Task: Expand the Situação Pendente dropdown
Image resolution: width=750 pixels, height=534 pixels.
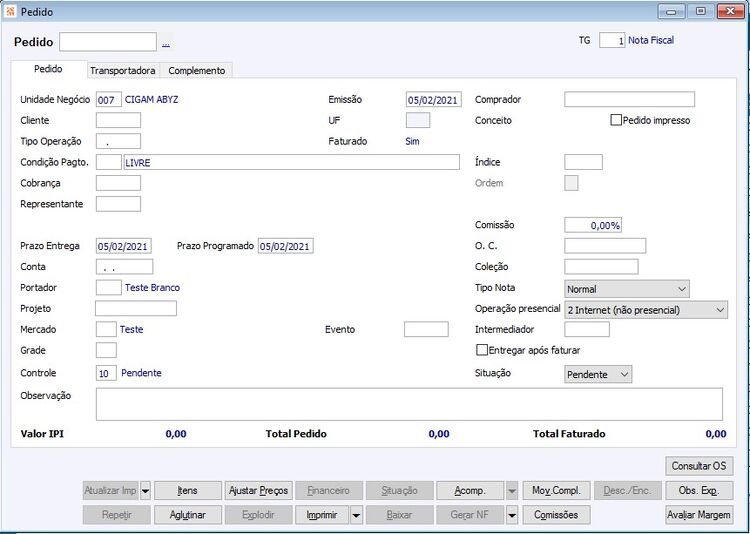Action: click(598, 374)
